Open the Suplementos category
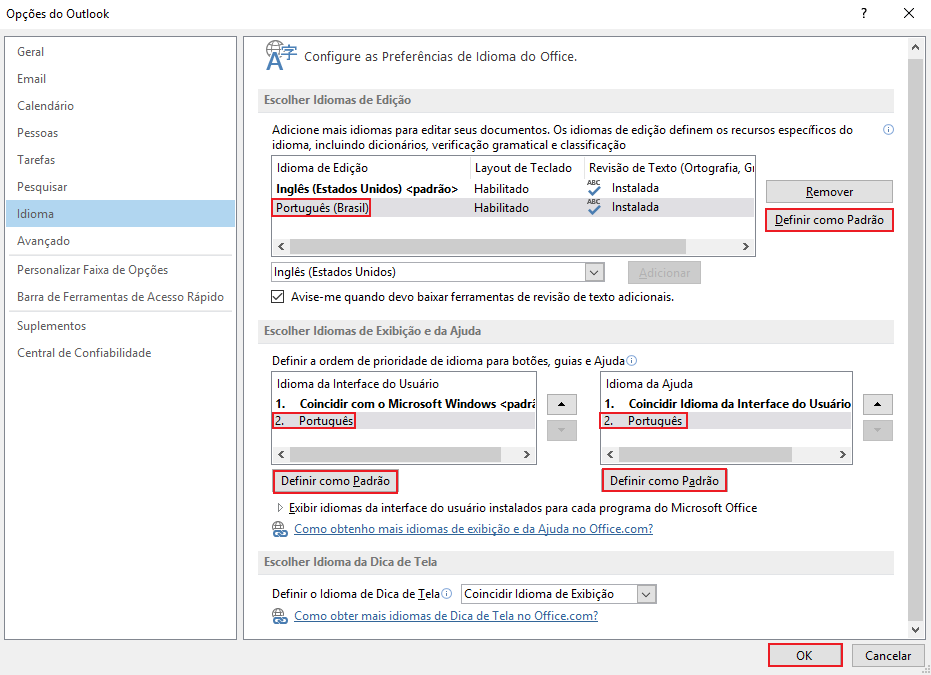 tap(121, 325)
